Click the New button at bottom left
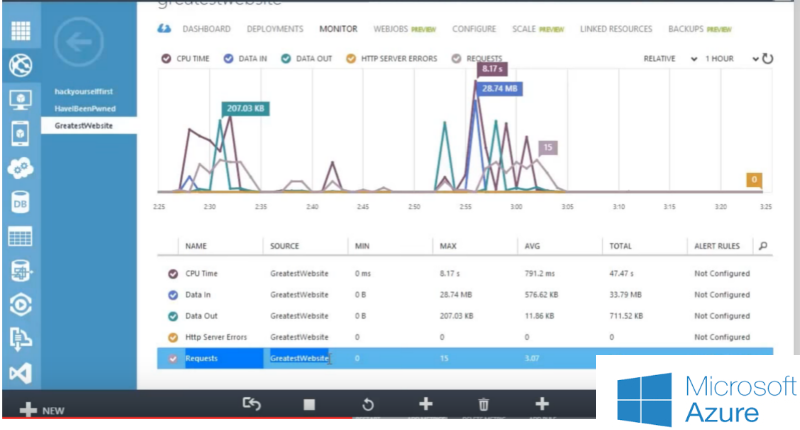 (x=40, y=410)
